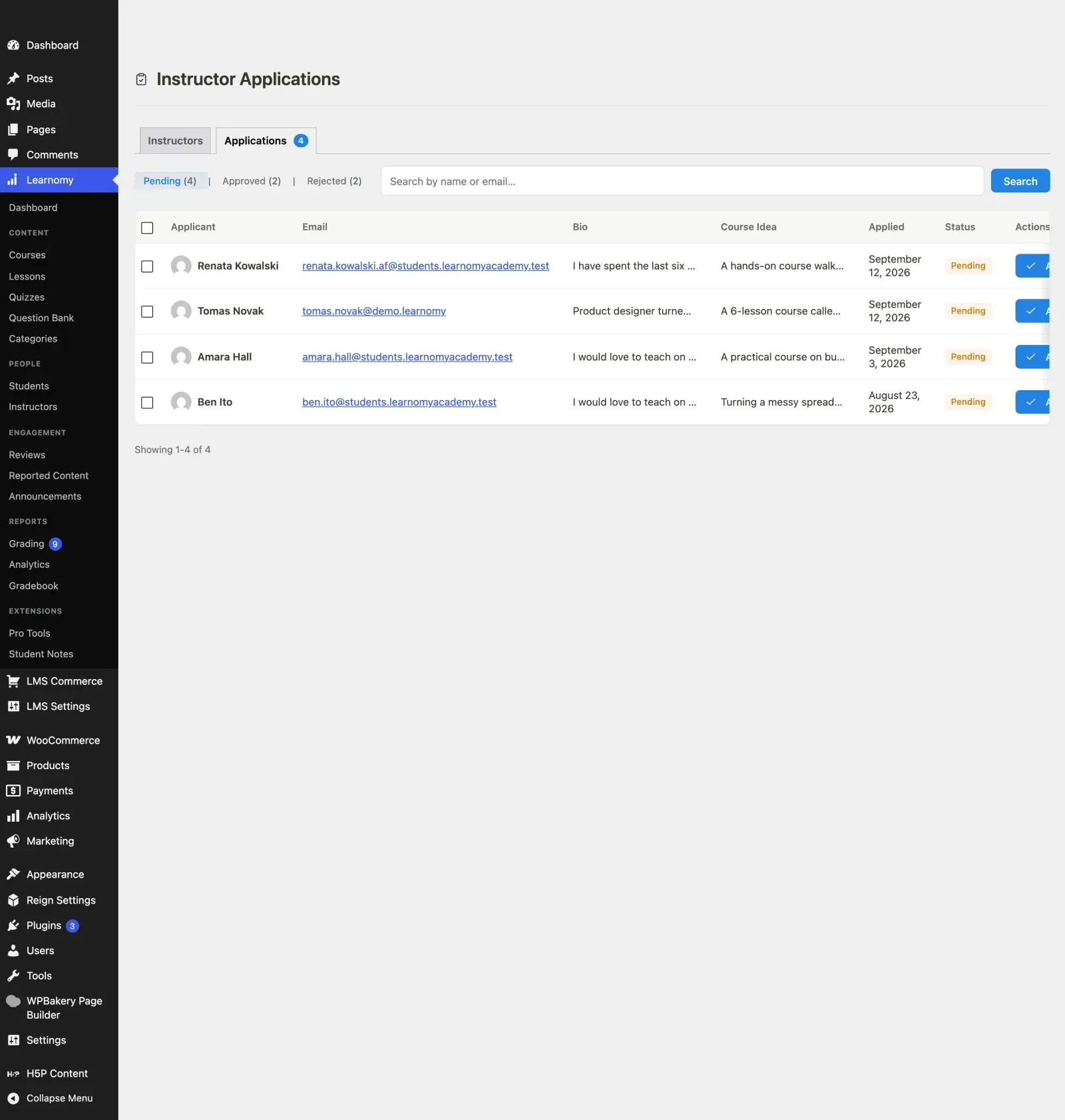Click the Settings sliders icon at bottom
This screenshot has height=1120, width=1065.
[13, 1040]
